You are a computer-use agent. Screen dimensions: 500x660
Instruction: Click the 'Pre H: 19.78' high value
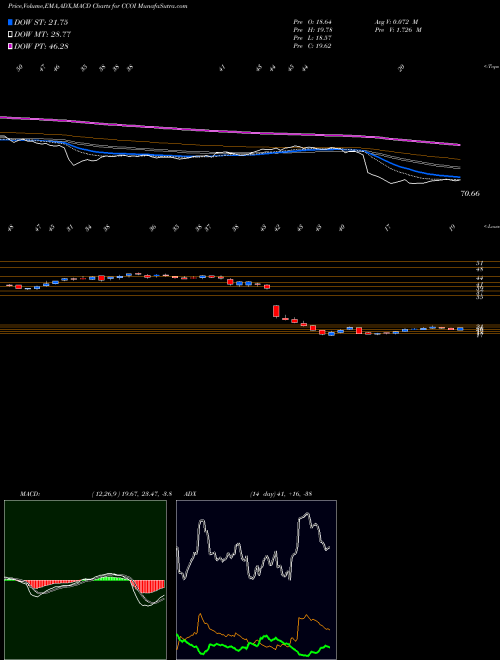[x=313, y=30]
